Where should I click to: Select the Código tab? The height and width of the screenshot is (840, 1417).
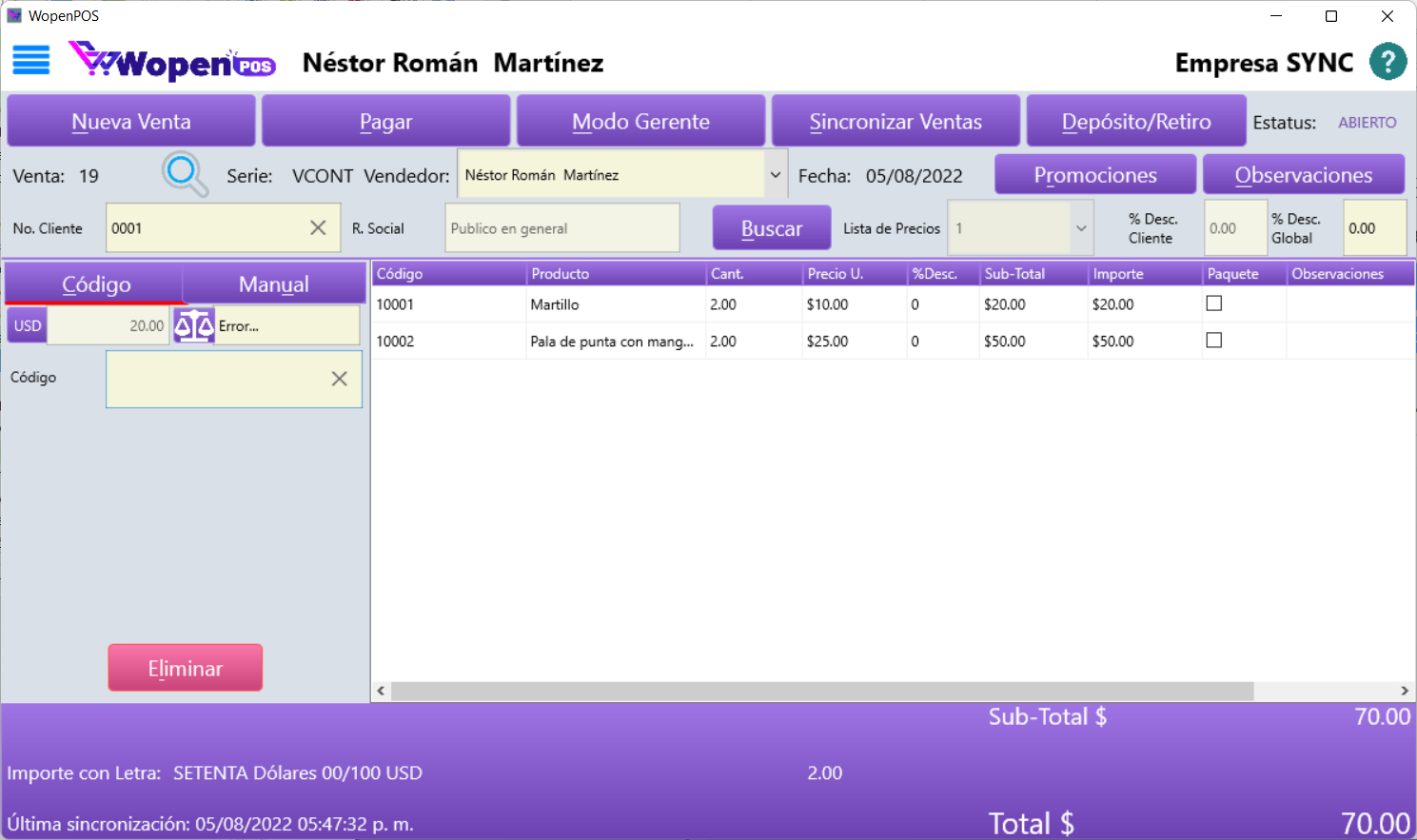point(96,284)
